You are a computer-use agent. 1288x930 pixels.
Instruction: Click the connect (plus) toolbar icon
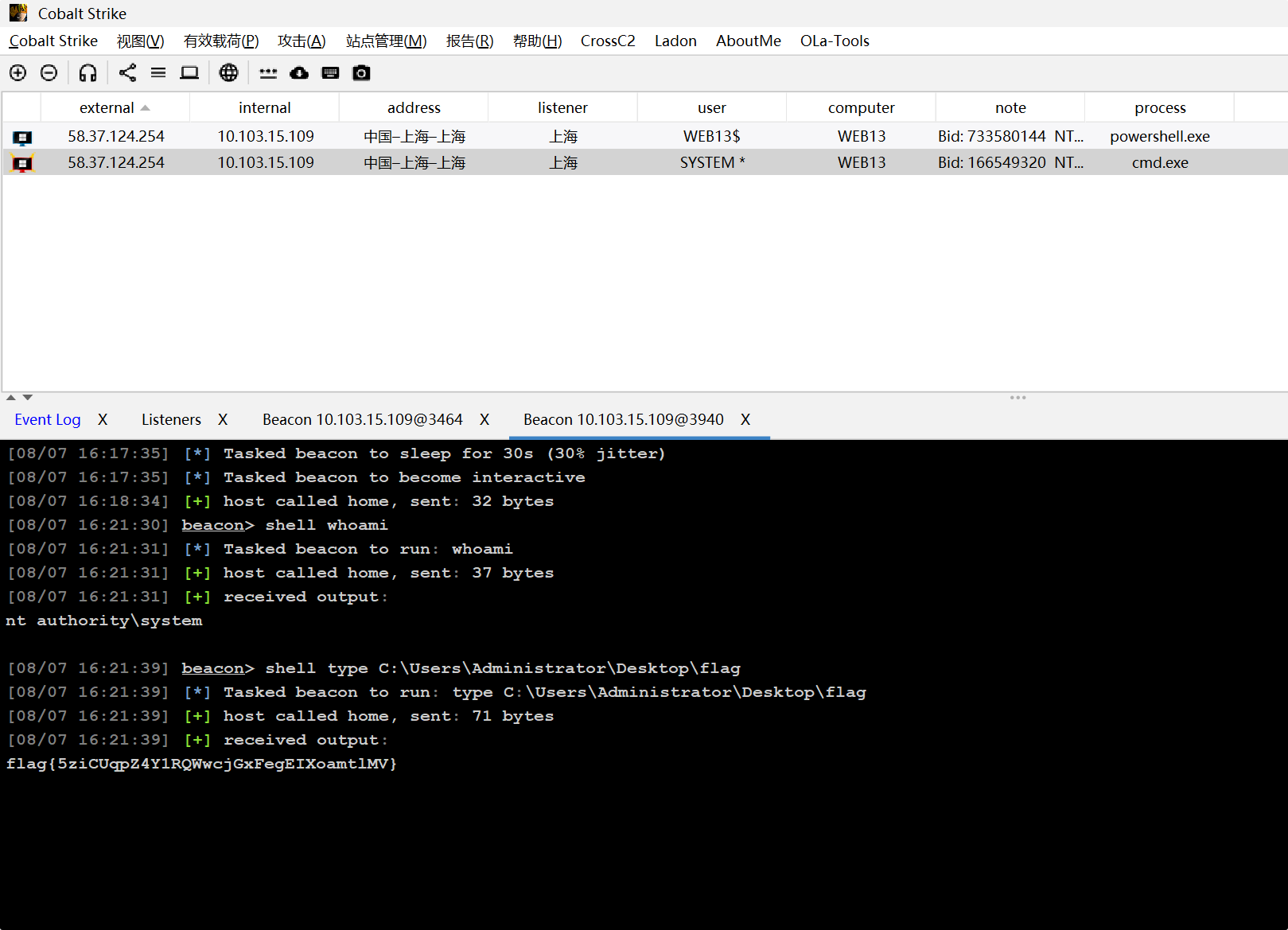tap(18, 73)
